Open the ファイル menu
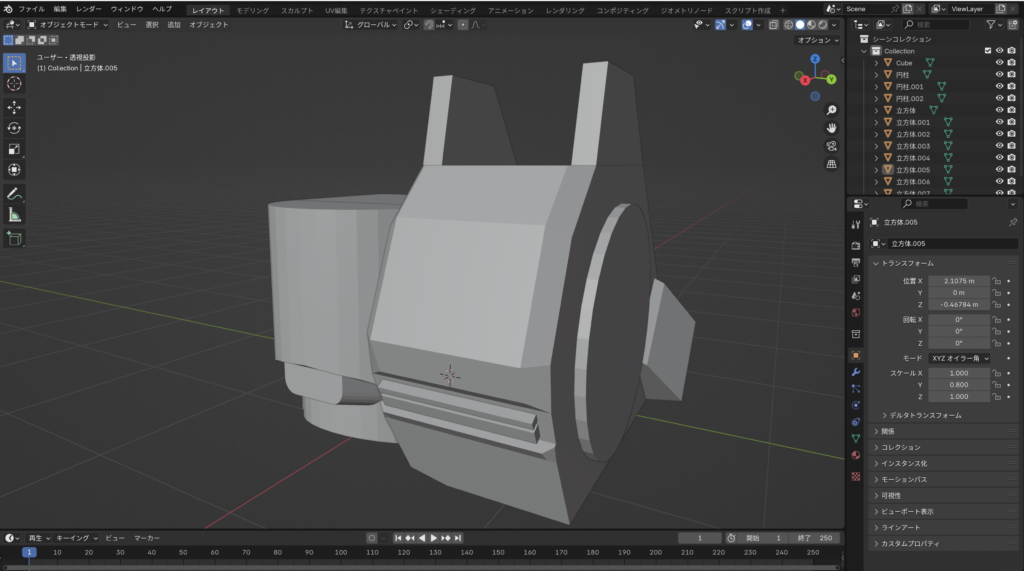 point(31,8)
